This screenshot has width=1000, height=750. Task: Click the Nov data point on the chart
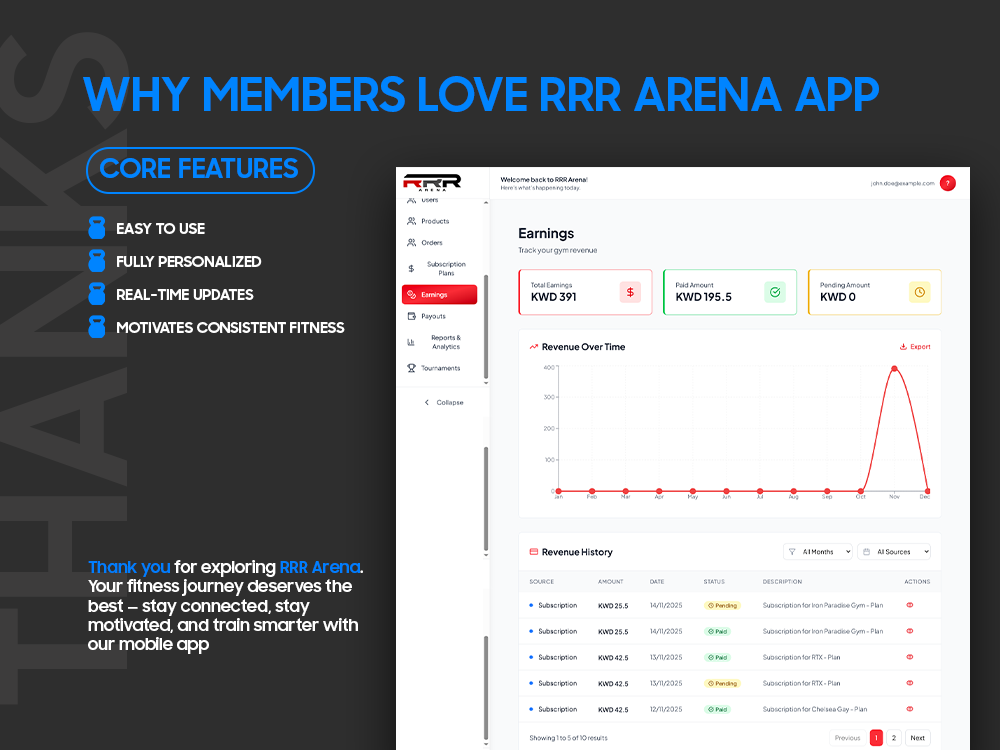(x=894, y=369)
